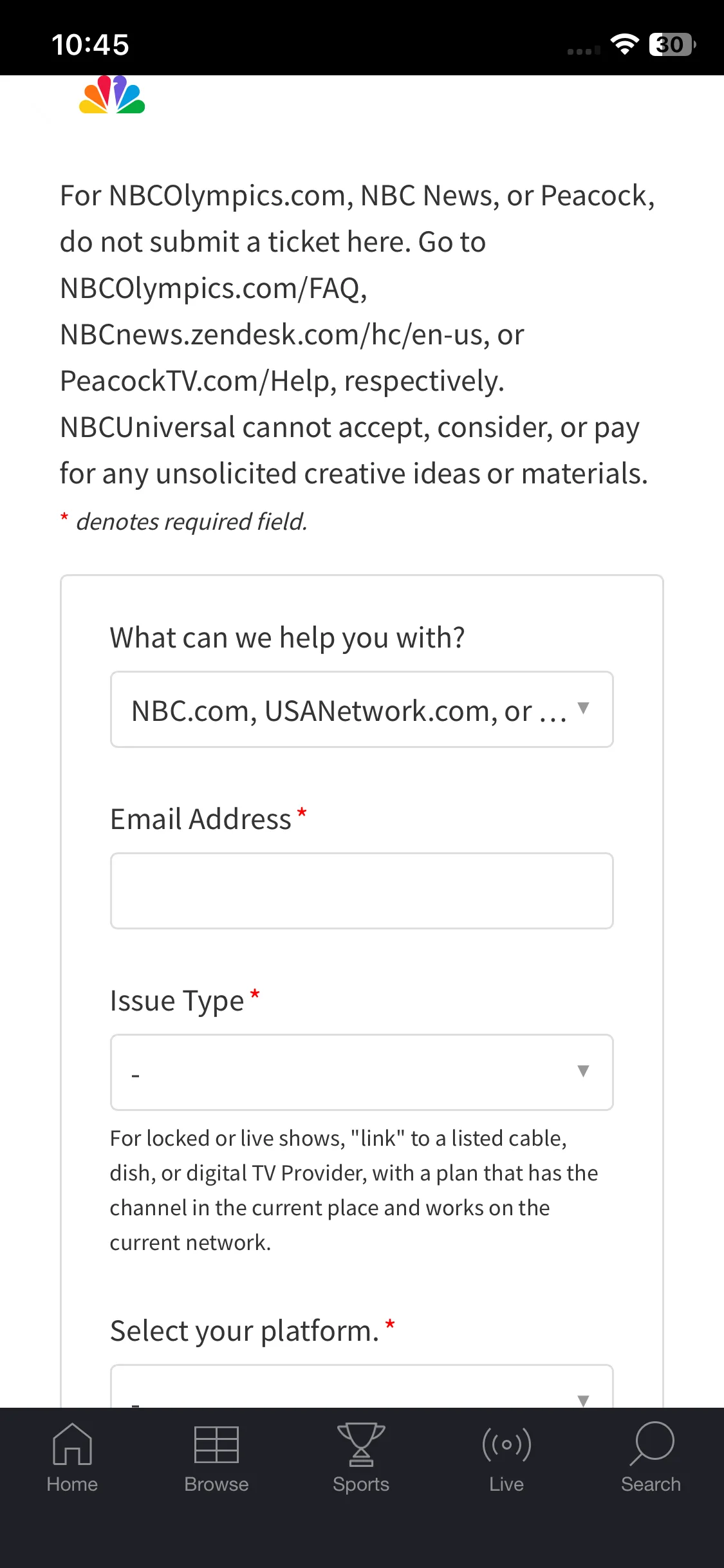Tap the Search magnifier icon
Image resolution: width=724 pixels, height=1568 pixels.
[x=651, y=1444]
